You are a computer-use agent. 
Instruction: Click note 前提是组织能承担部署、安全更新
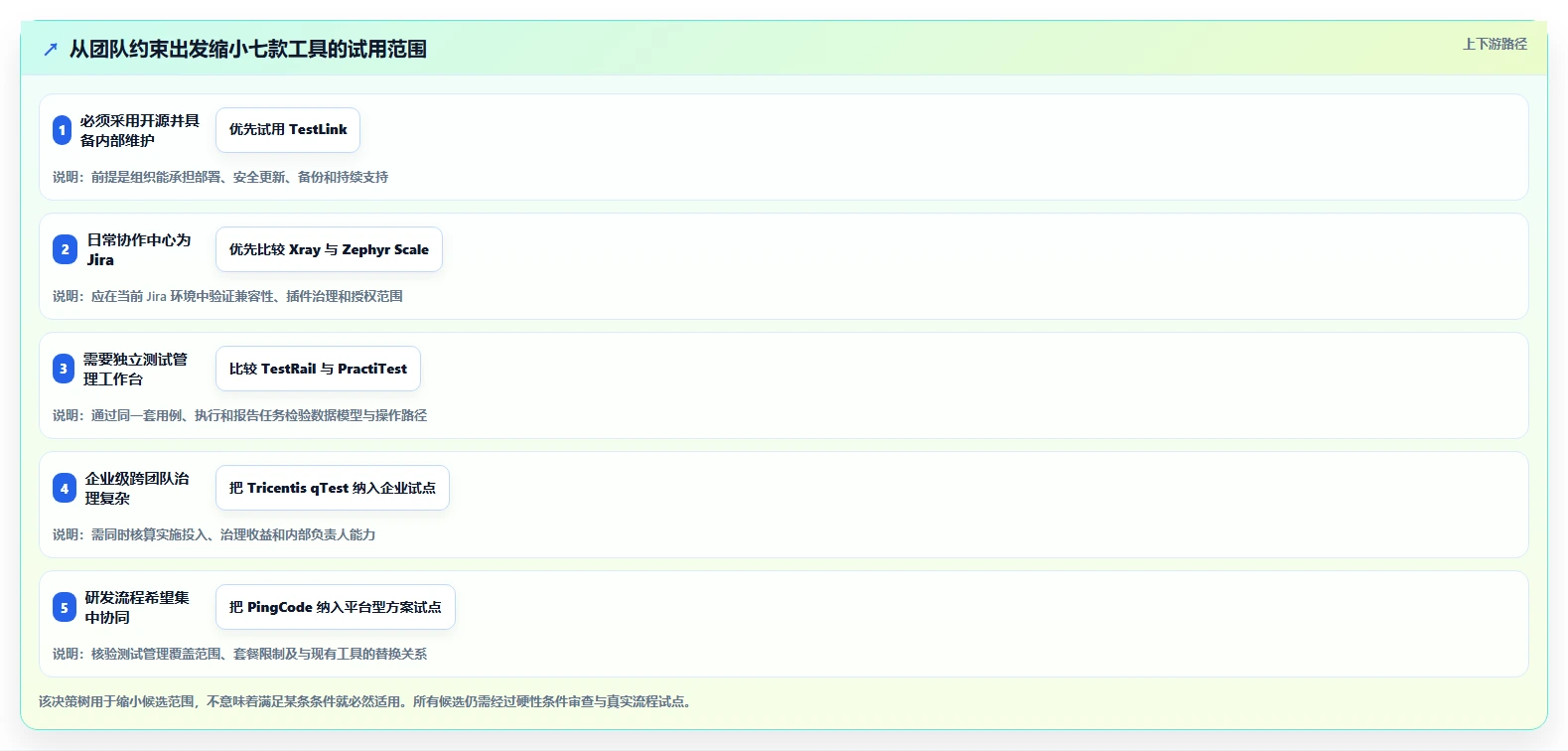coord(220,177)
